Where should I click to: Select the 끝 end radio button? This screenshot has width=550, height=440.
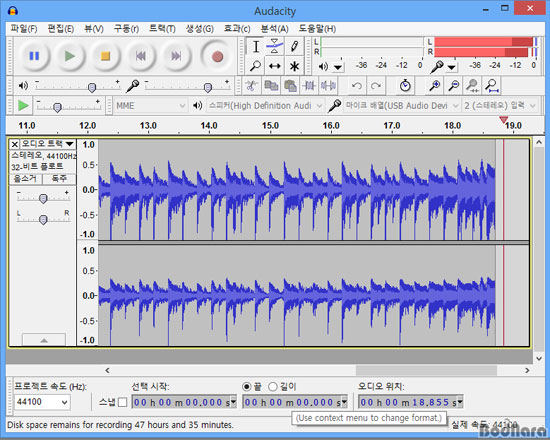(247, 387)
